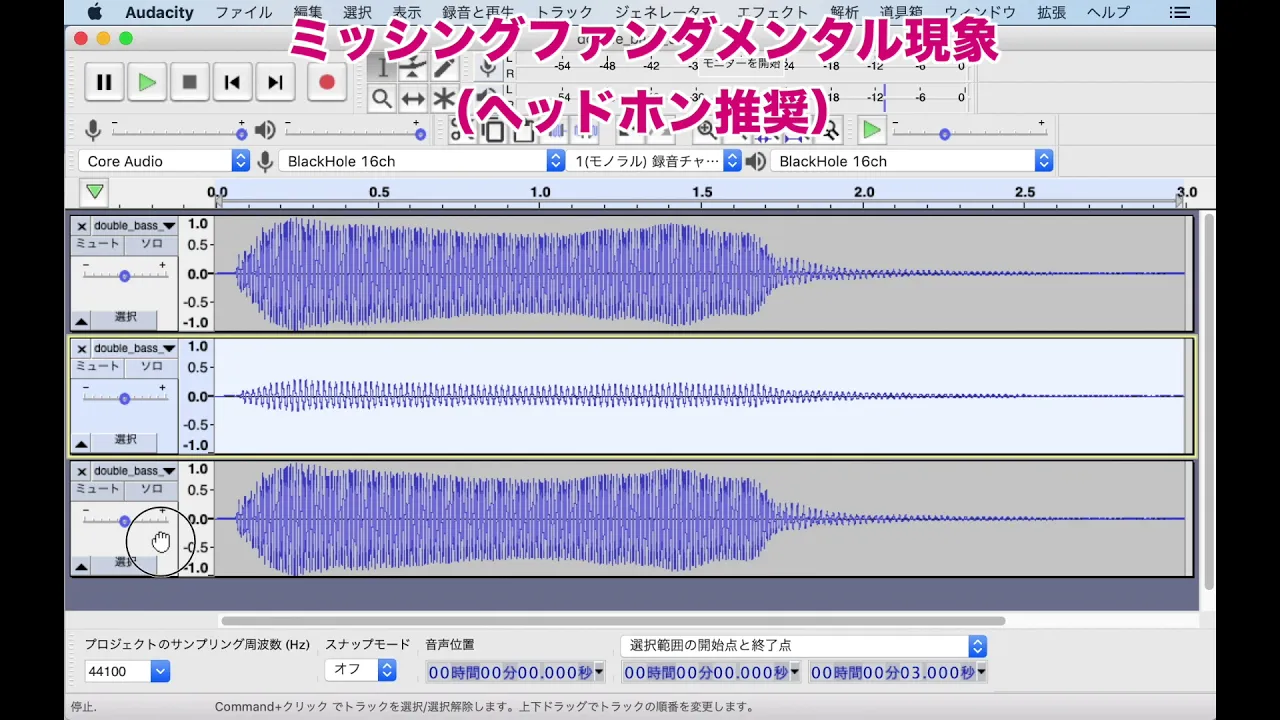1280x720 pixels.
Task: Mute the first double_bass track
Action: (x=98, y=244)
